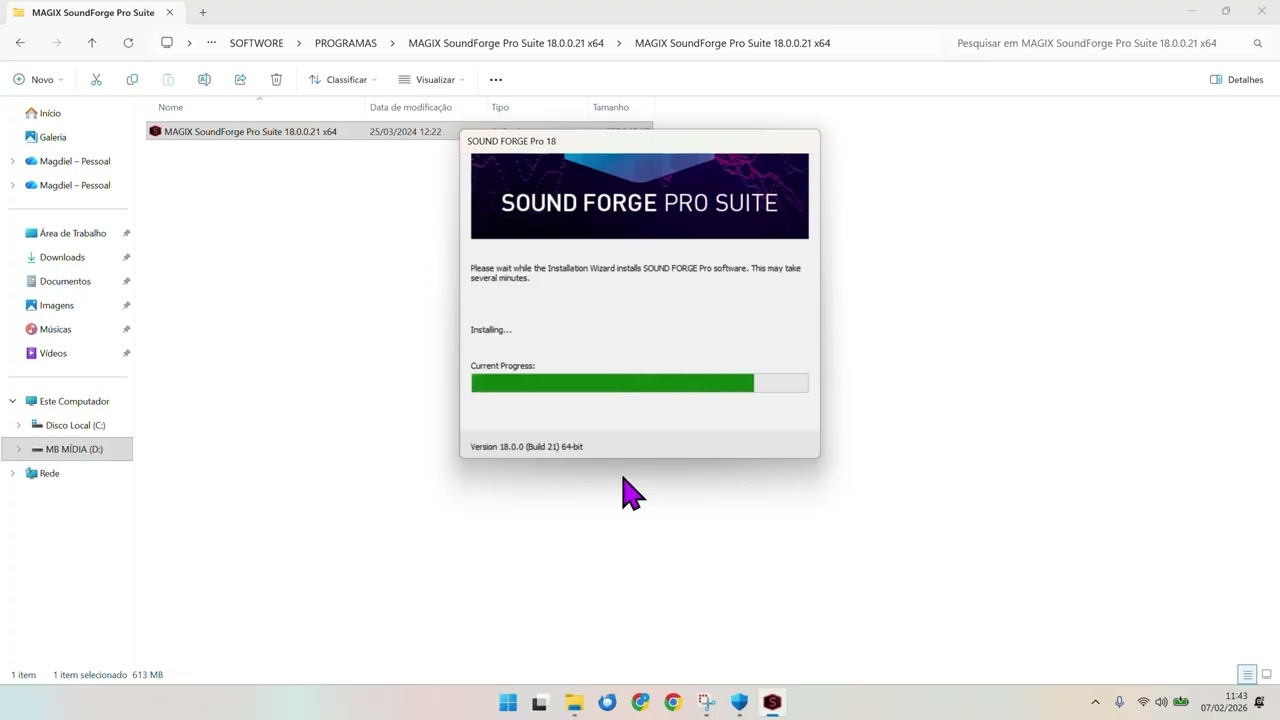
Task: Refresh the Explorer folder view
Action: coord(128,43)
